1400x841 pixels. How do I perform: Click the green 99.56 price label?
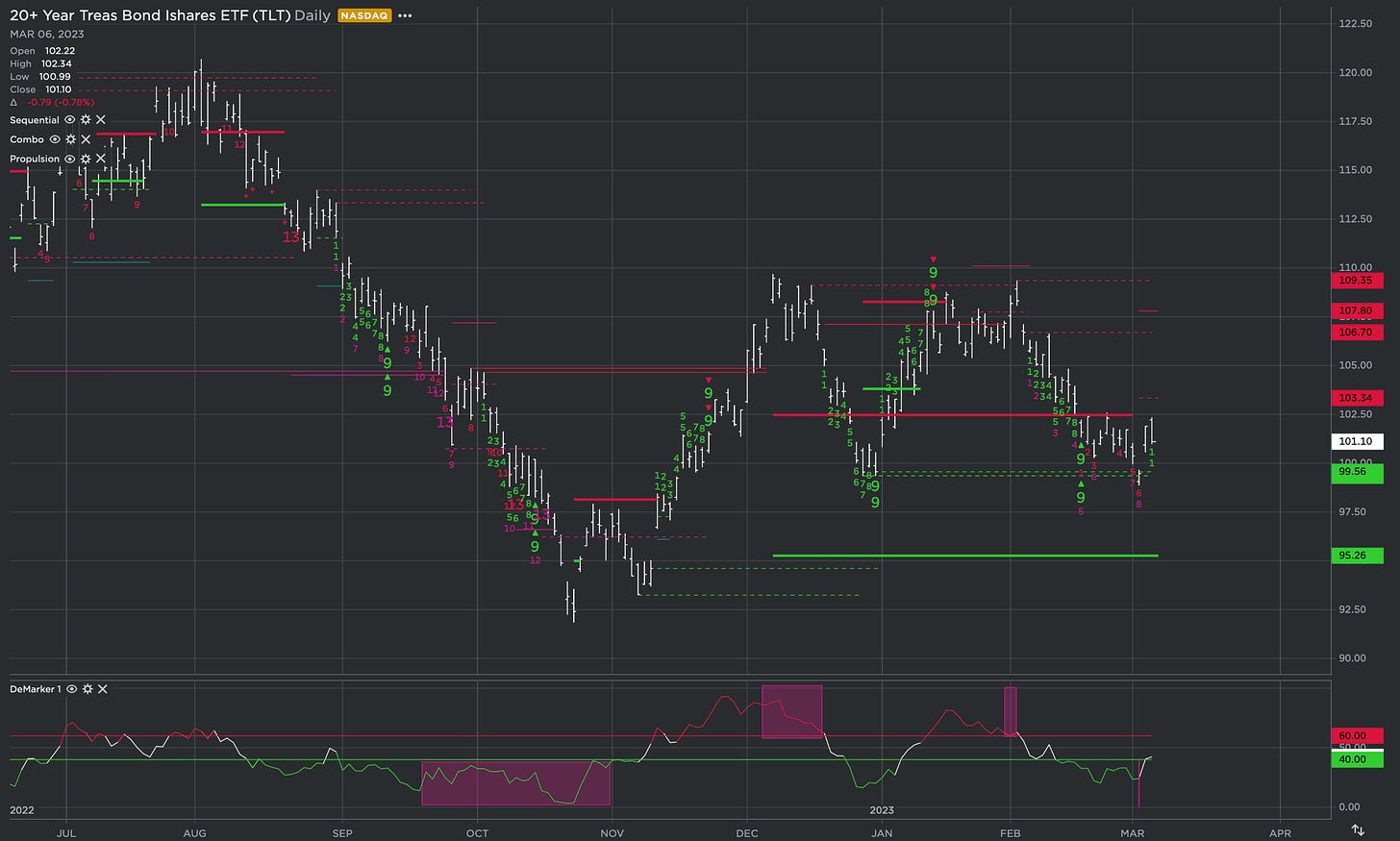[x=1355, y=472]
